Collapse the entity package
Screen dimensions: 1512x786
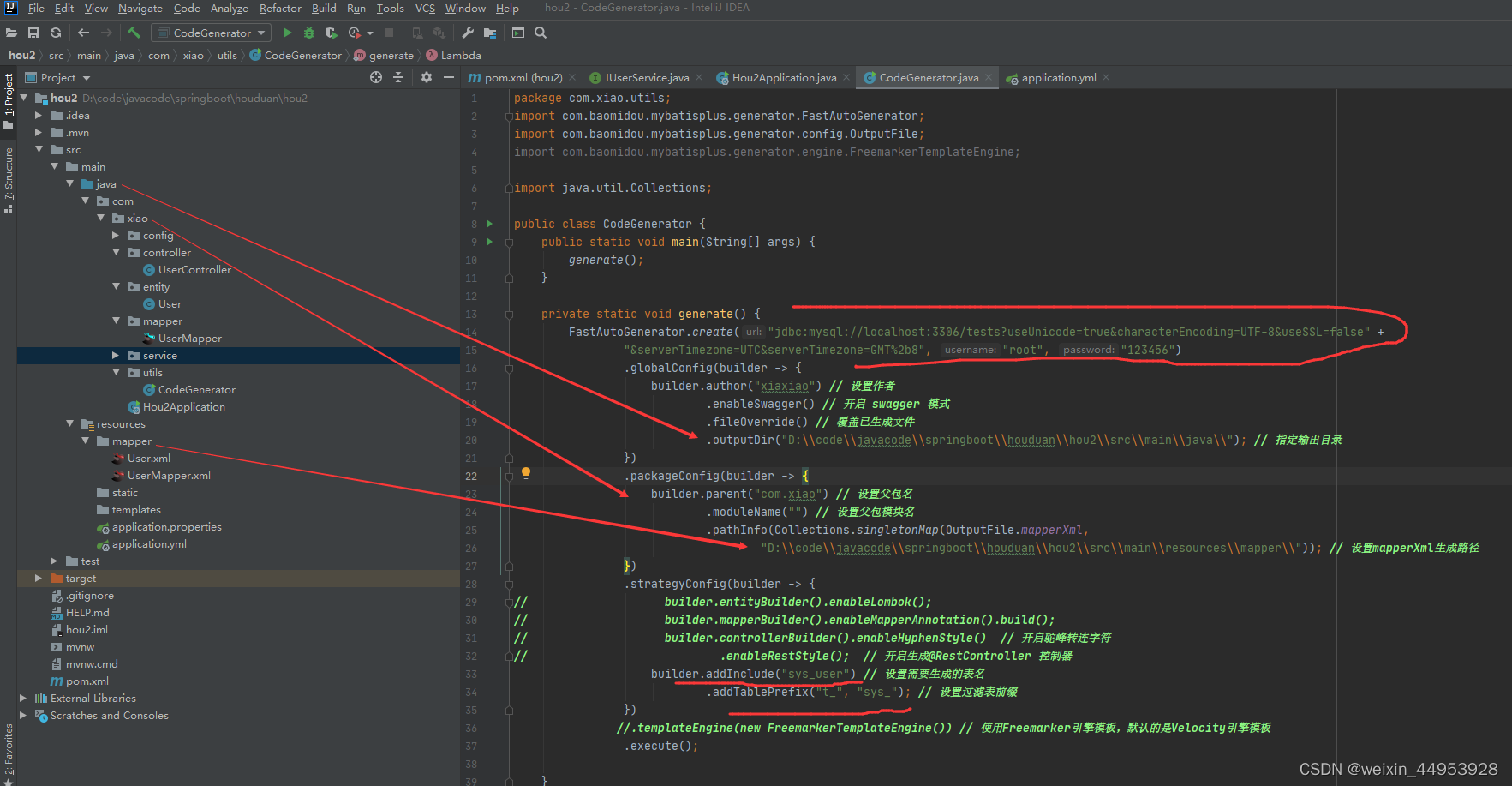pos(116,286)
